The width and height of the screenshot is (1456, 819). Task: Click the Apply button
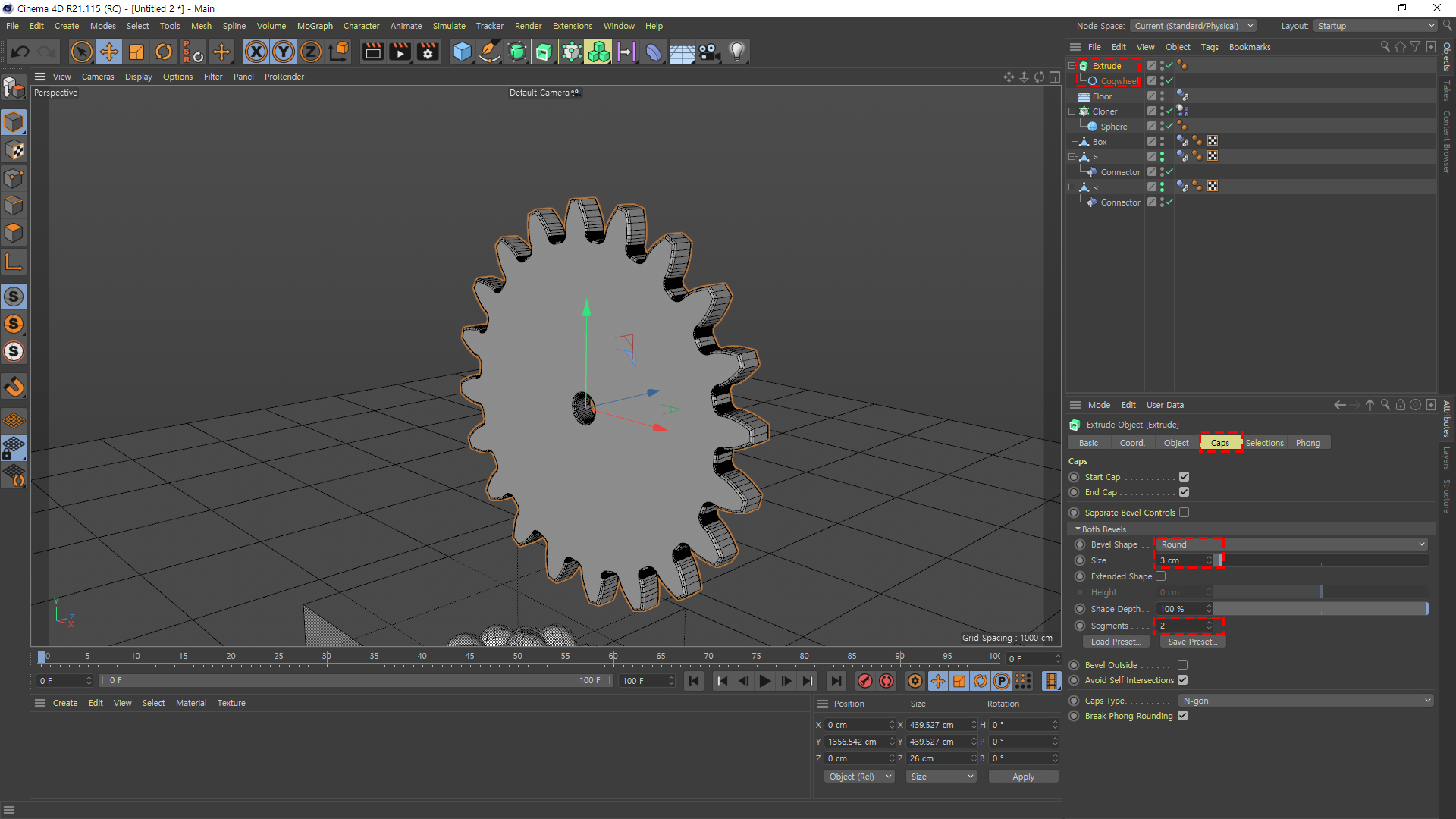pyautogui.click(x=1023, y=777)
